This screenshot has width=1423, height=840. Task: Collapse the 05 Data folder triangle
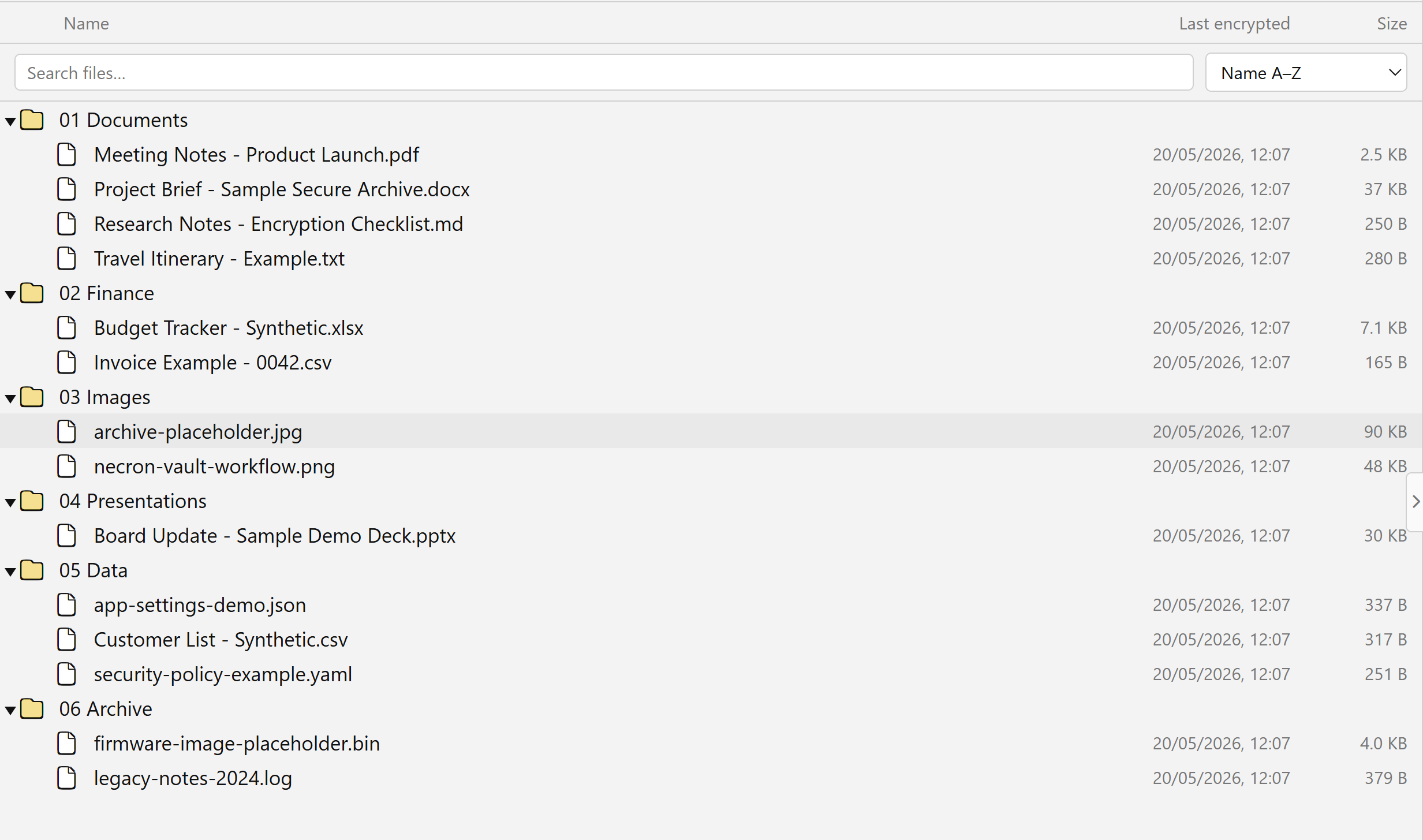click(x=10, y=571)
